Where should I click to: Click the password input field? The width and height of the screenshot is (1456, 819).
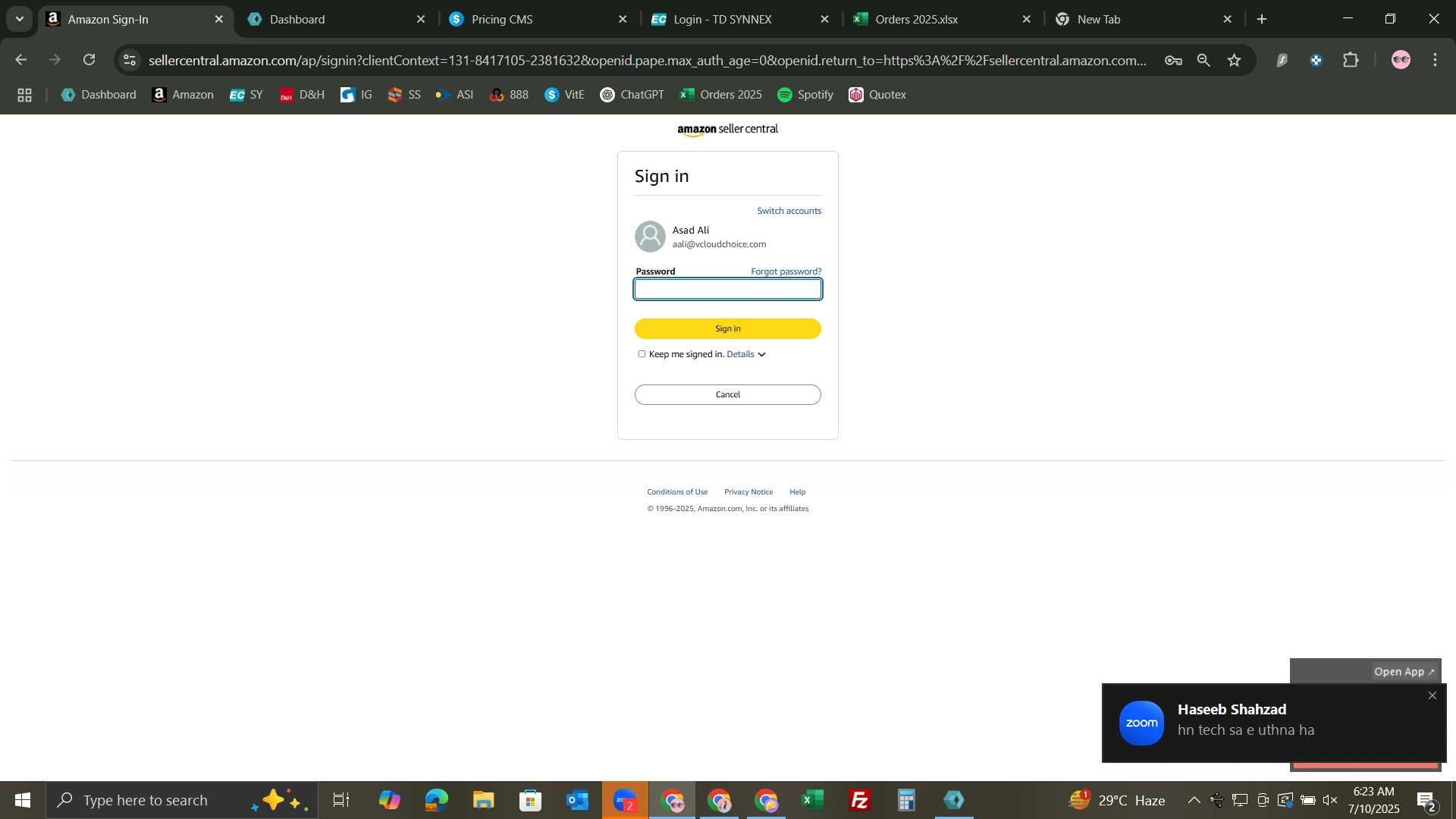click(x=727, y=289)
